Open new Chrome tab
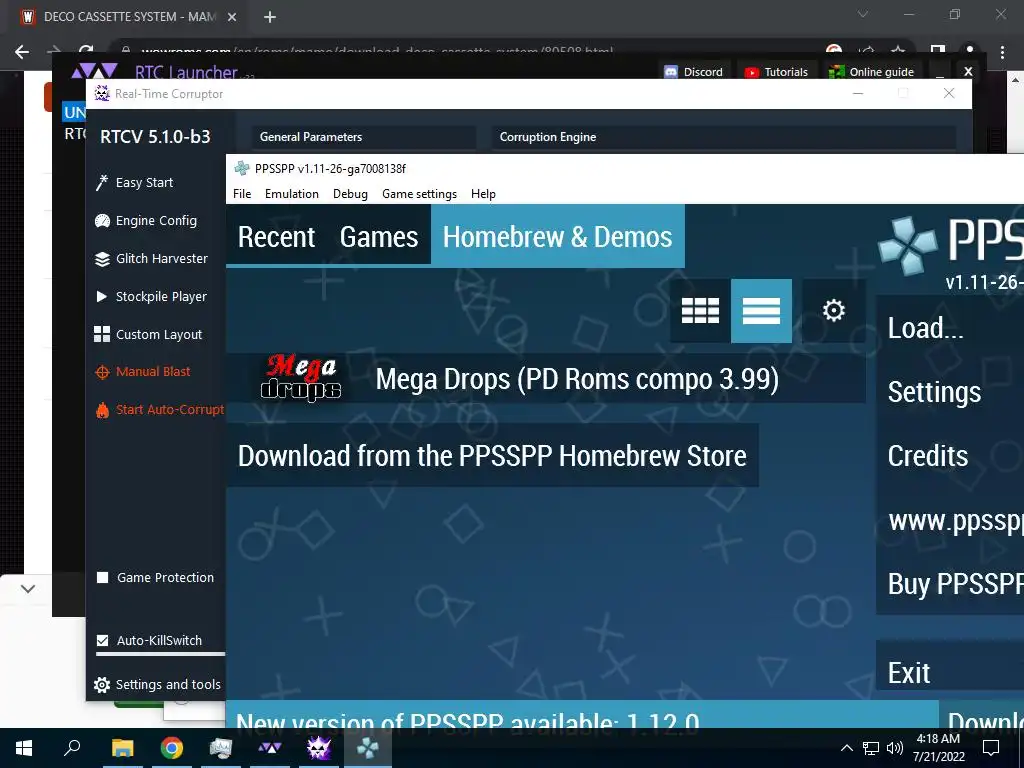This screenshot has width=1024, height=768. click(x=270, y=17)
